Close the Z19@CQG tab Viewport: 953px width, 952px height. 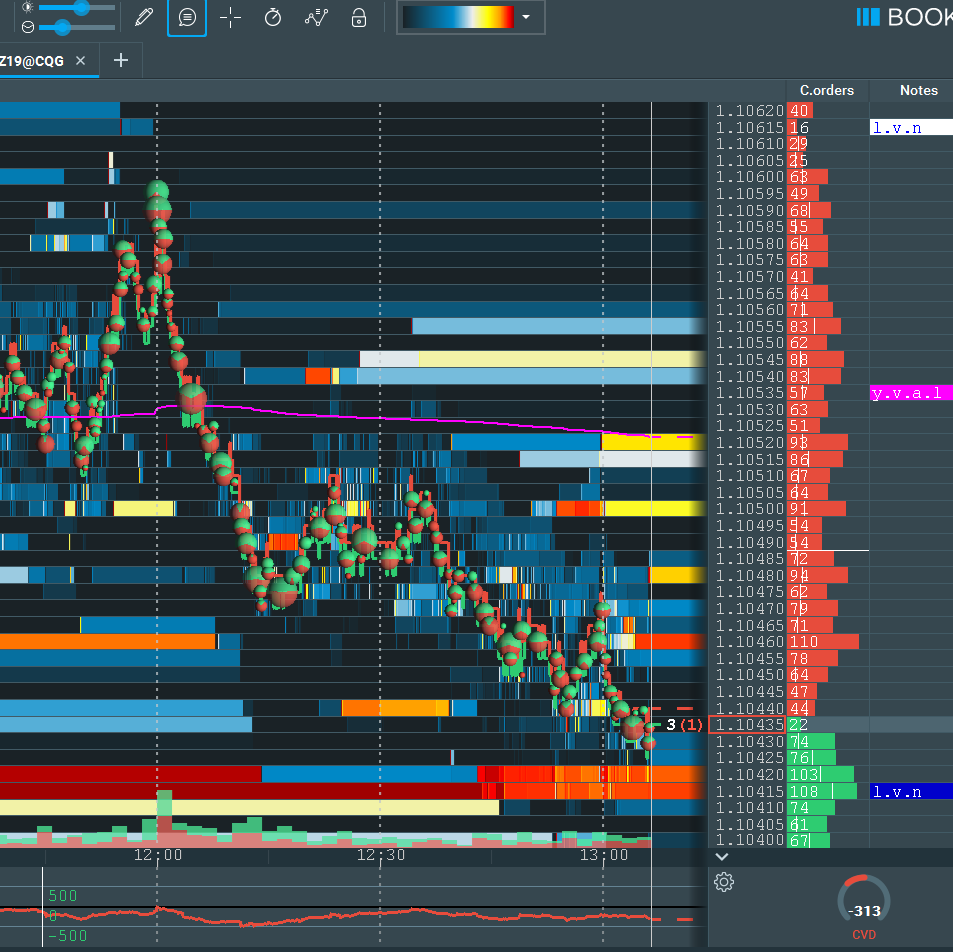(x=81, y=61)
